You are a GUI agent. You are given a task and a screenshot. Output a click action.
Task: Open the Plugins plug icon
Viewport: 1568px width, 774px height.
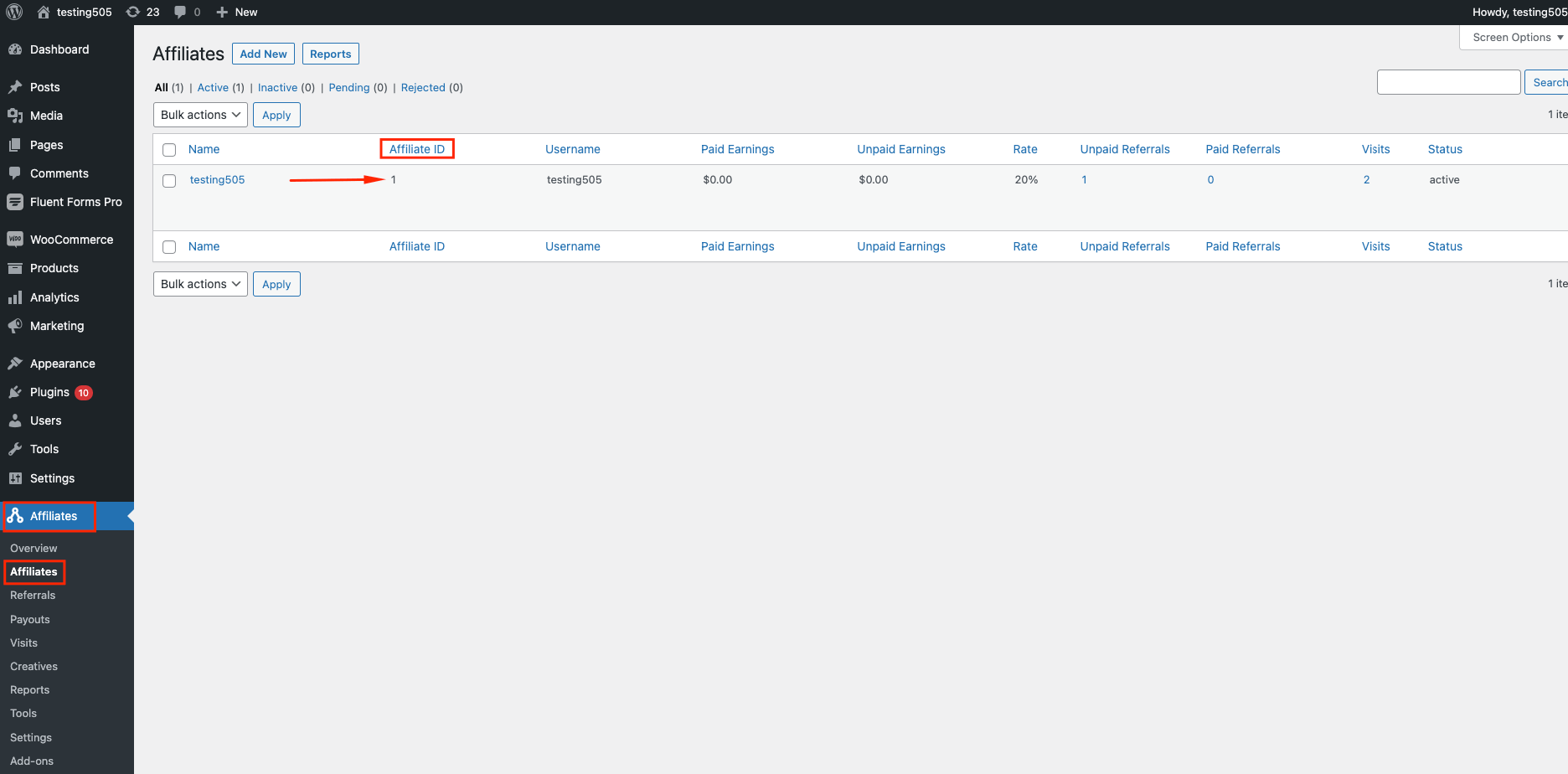tap(14, 392)
